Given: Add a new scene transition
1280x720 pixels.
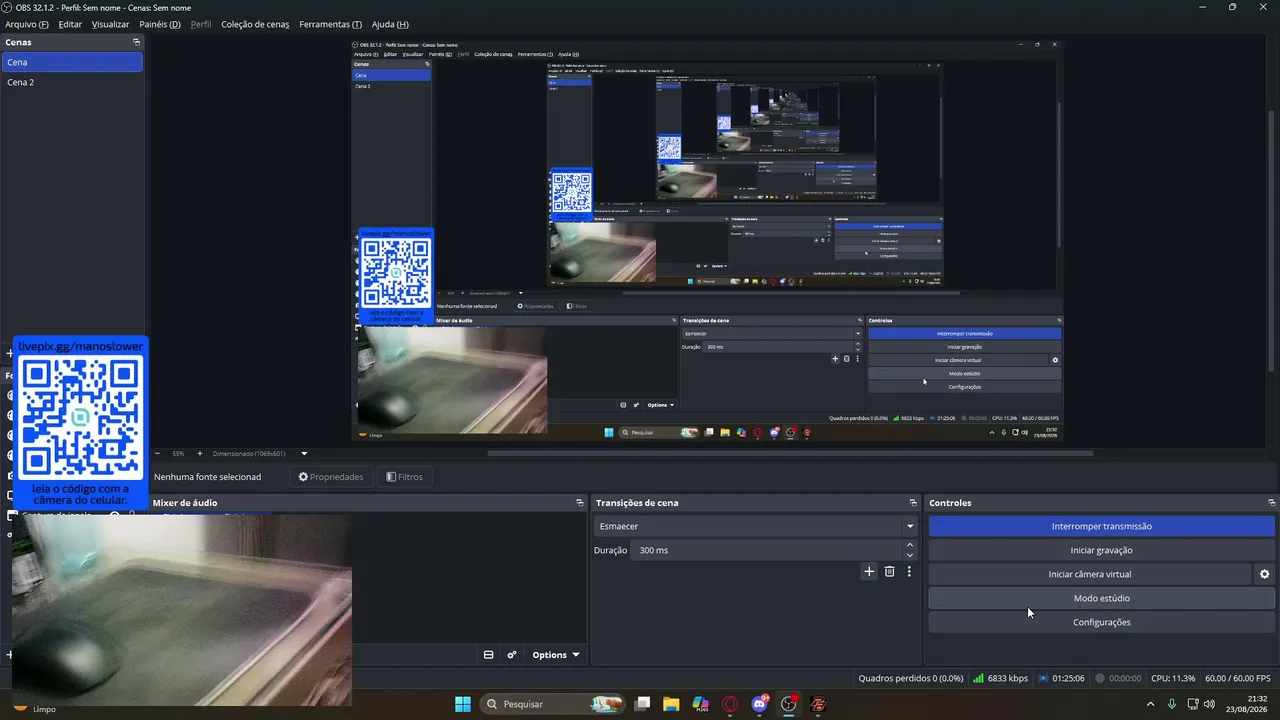Looking at the screenshot, I should point(869,572).
